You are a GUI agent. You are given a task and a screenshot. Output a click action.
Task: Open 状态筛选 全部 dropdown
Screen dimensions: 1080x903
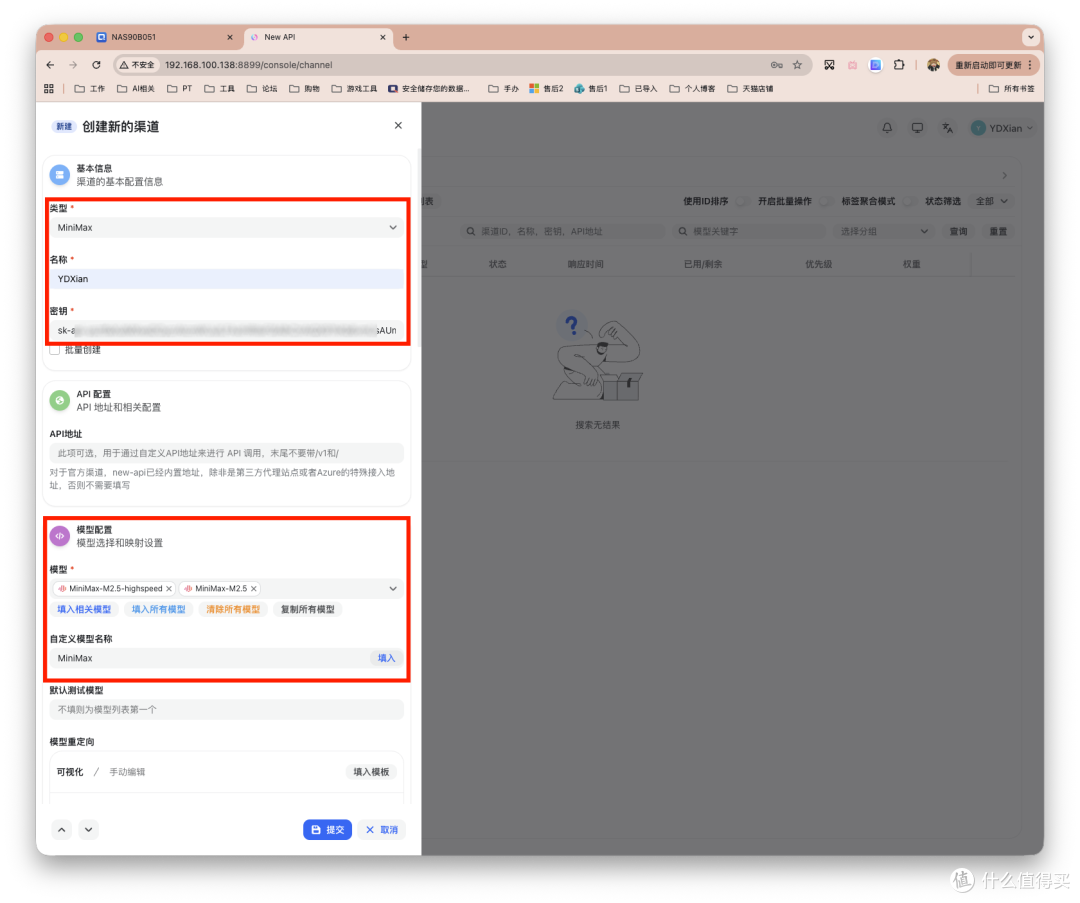(x=992, y=201)
